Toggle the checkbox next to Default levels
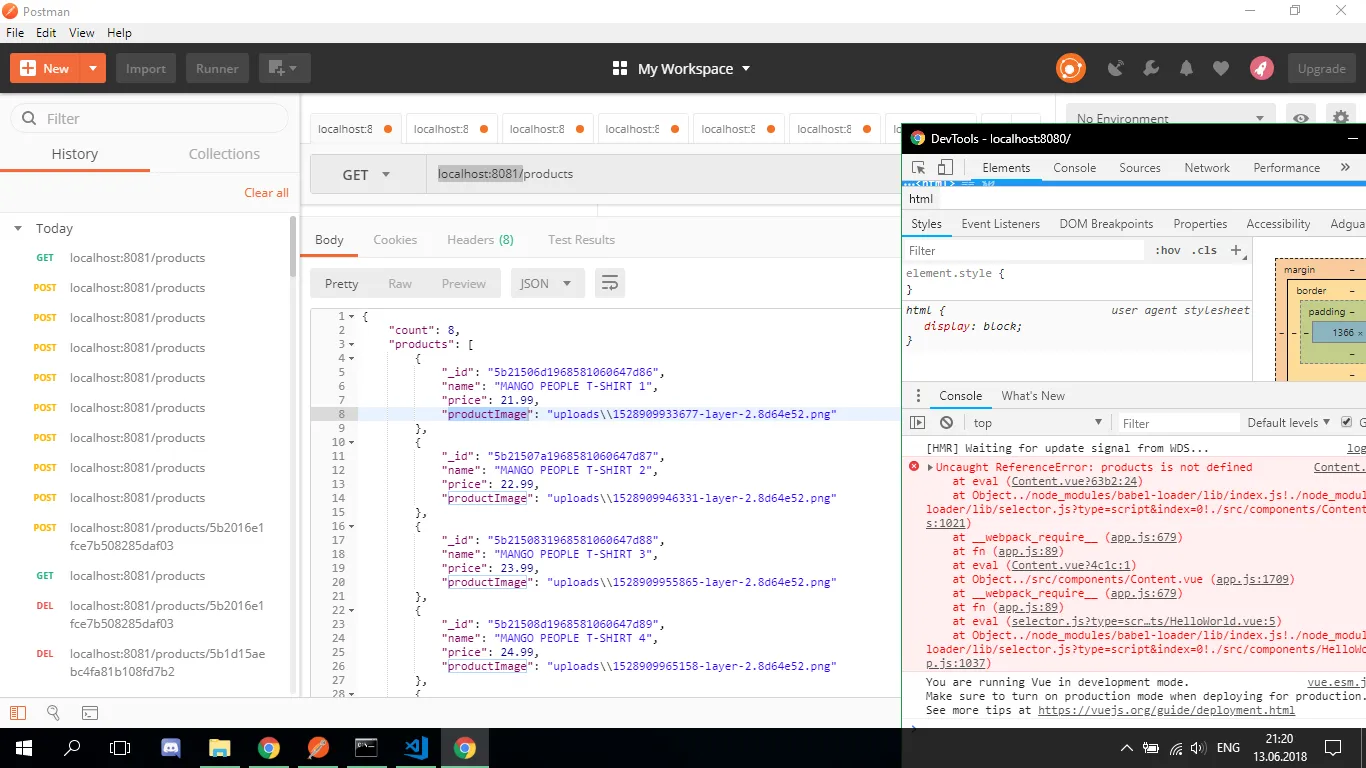 click(x=1346, y=423)
